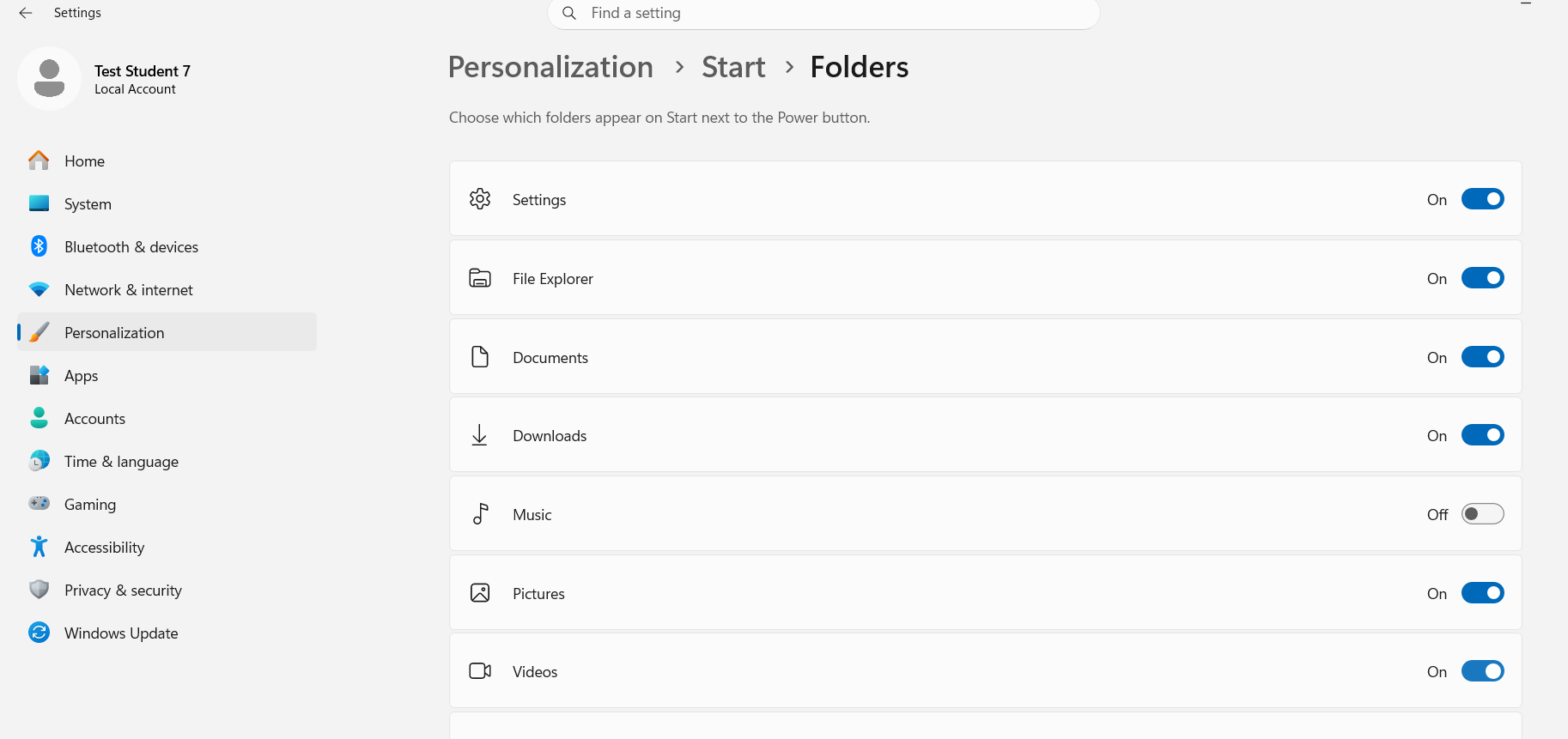Click the search magnifier icon
Screen dimensions: 1568x739
coord(568,13)
